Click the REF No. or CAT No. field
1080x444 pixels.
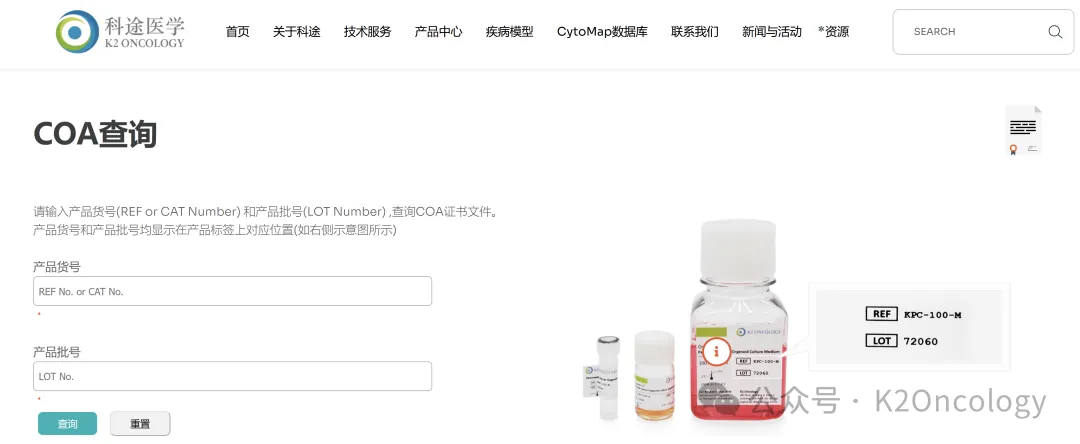tap(232, 291)
